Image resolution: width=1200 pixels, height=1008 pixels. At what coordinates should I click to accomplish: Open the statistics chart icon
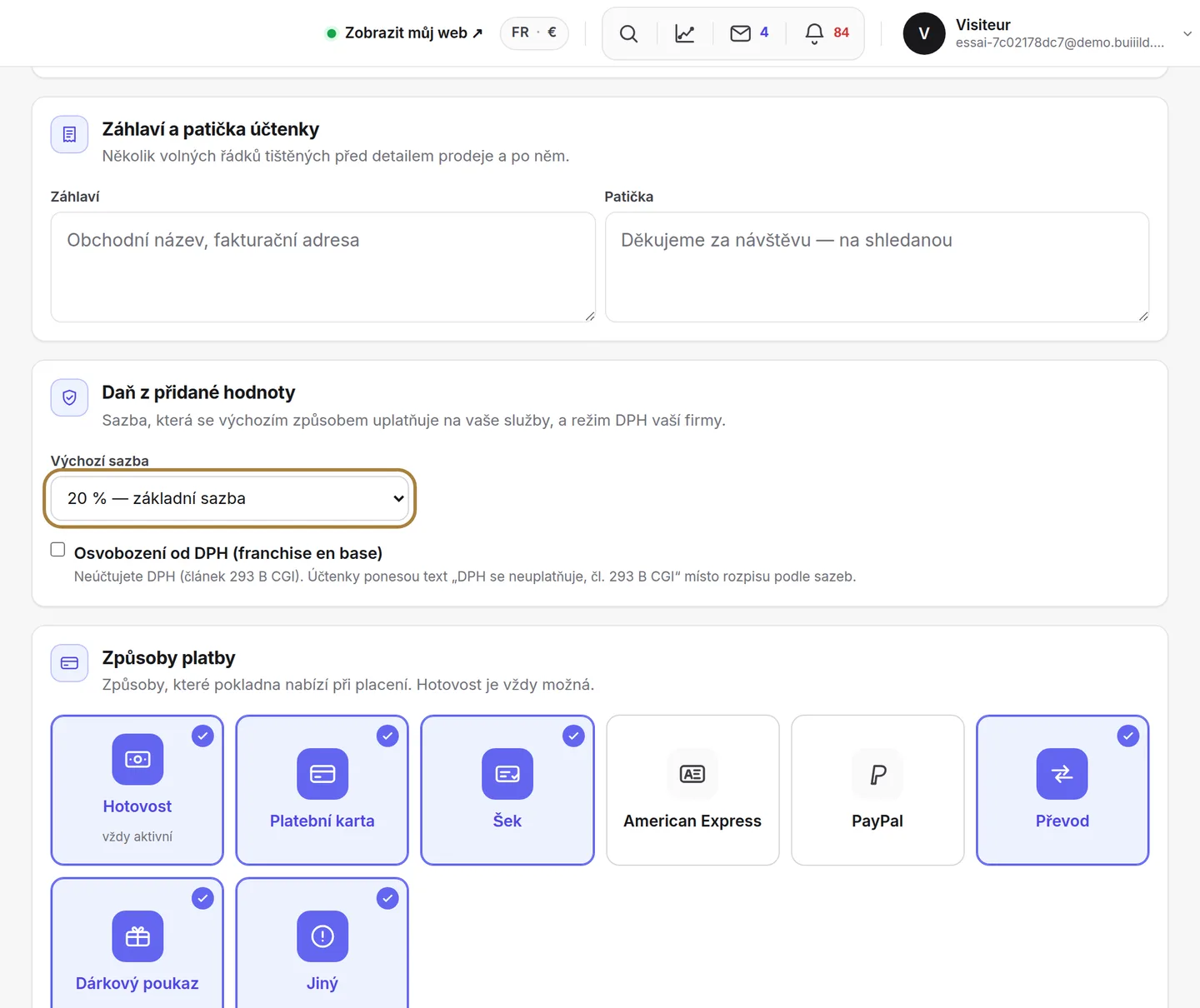point(685,33)
